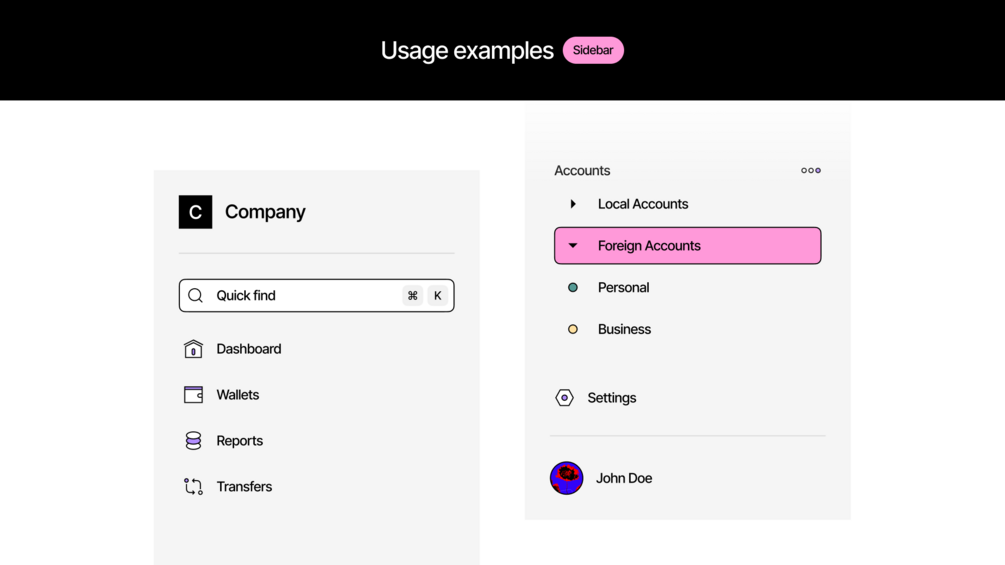1005x565 pixels.
Task: Open the Personal account item
Action: click(623, 288)
